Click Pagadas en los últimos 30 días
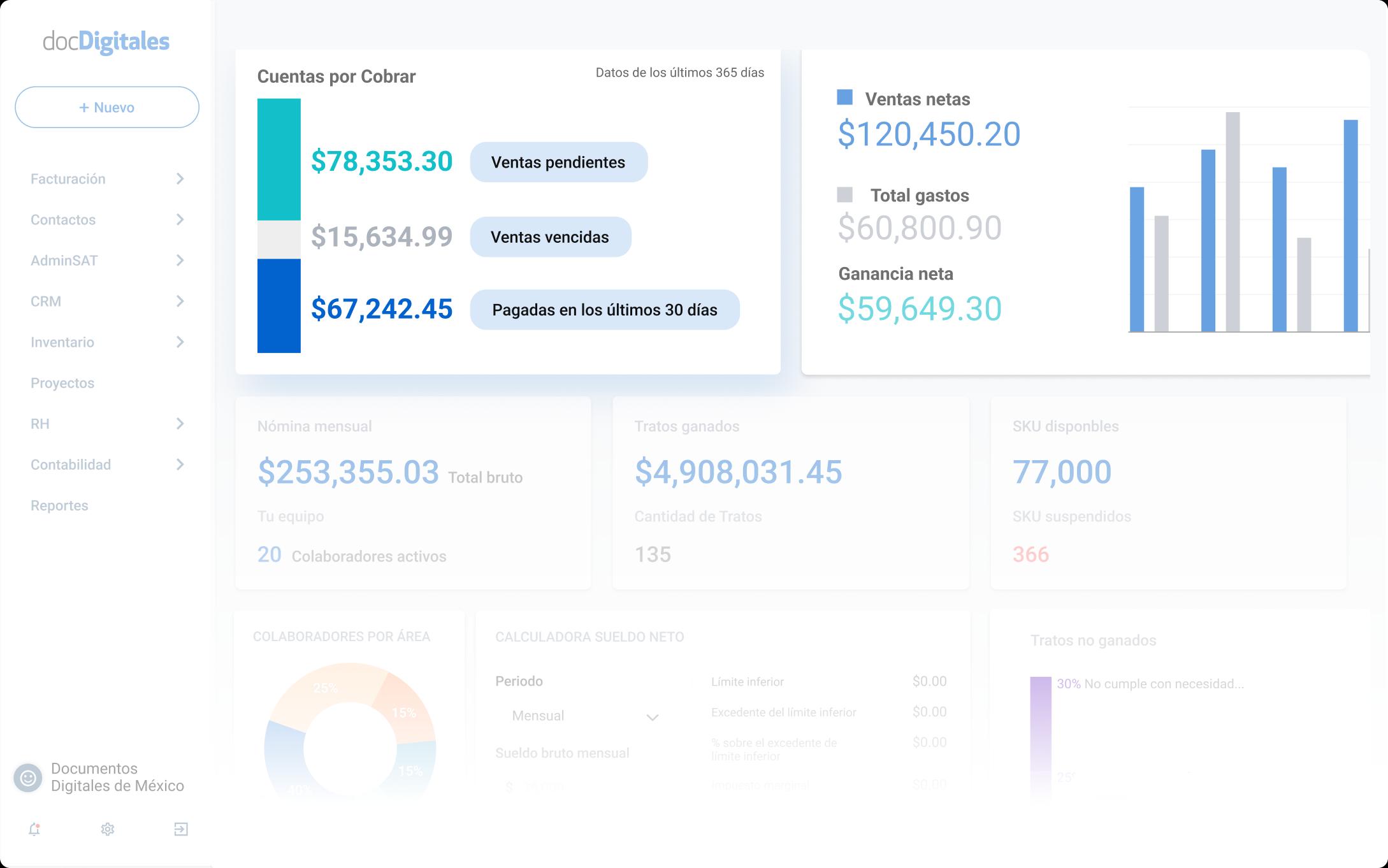Screen dimensions: 1388x868 pyautogui.click(x=604, y=310)
